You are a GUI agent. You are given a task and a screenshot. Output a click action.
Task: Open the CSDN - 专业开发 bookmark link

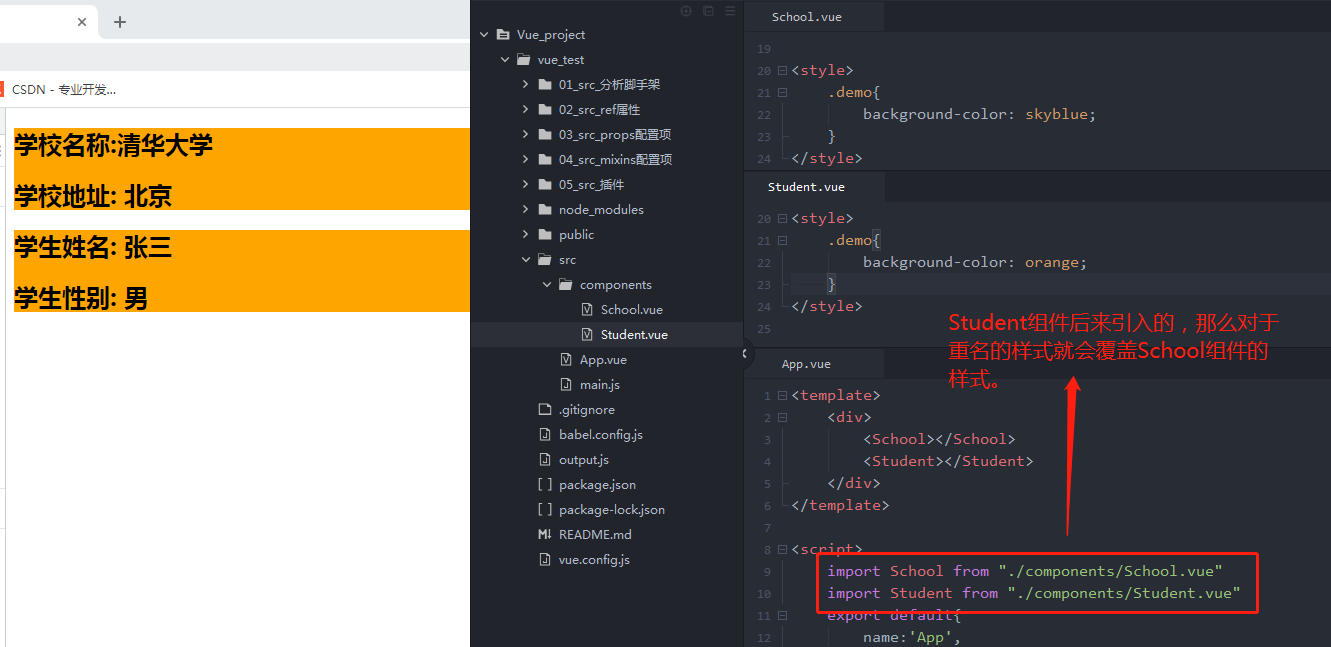click(64, 89)
